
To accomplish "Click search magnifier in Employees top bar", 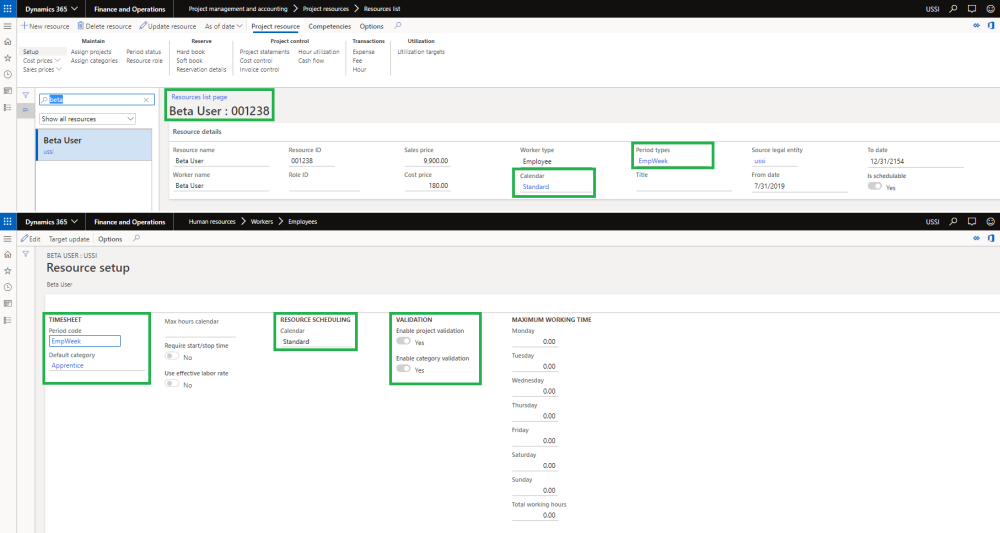I will coord(953,222).
